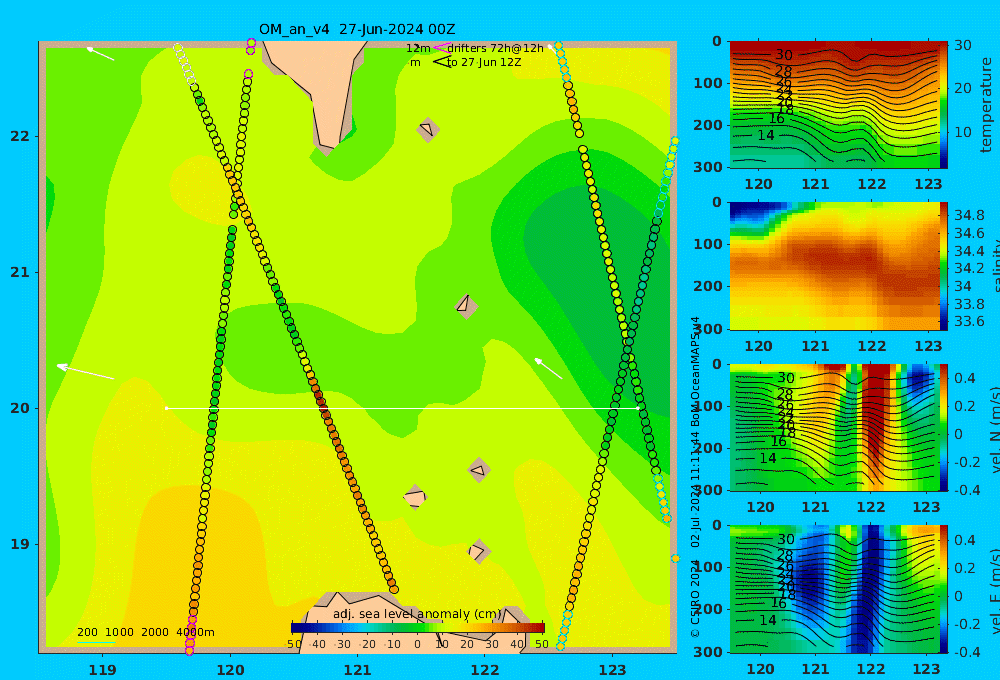The height and width of the screenshot is (680, 1000).
Task: Select the island marker near 19.5N 122E
Action: point(479,471)
